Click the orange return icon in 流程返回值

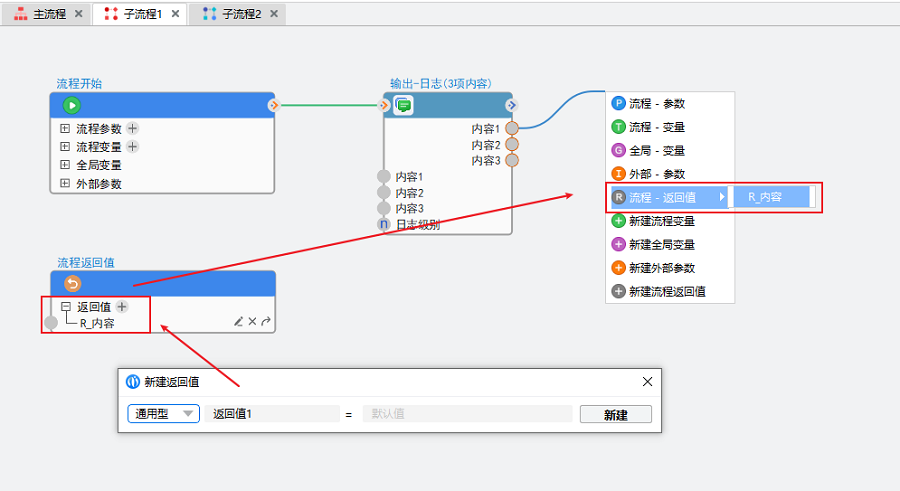point(72,283)
